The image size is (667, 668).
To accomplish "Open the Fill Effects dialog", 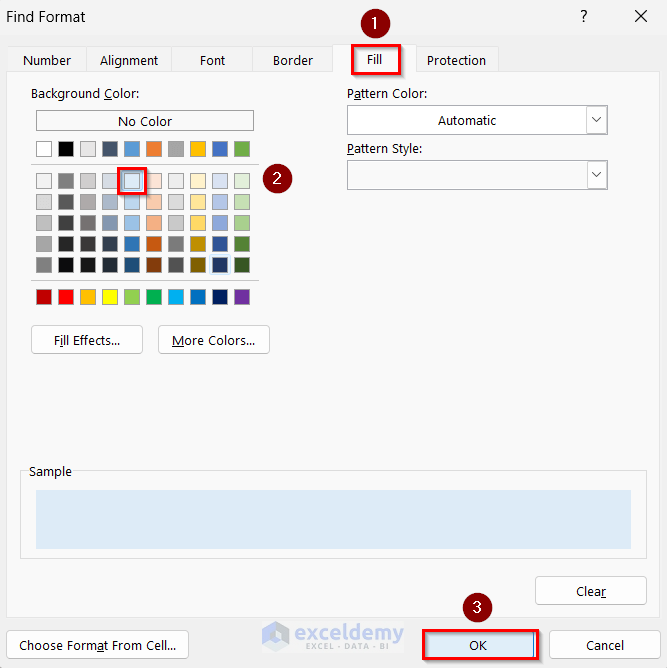I will coord(87,340).
